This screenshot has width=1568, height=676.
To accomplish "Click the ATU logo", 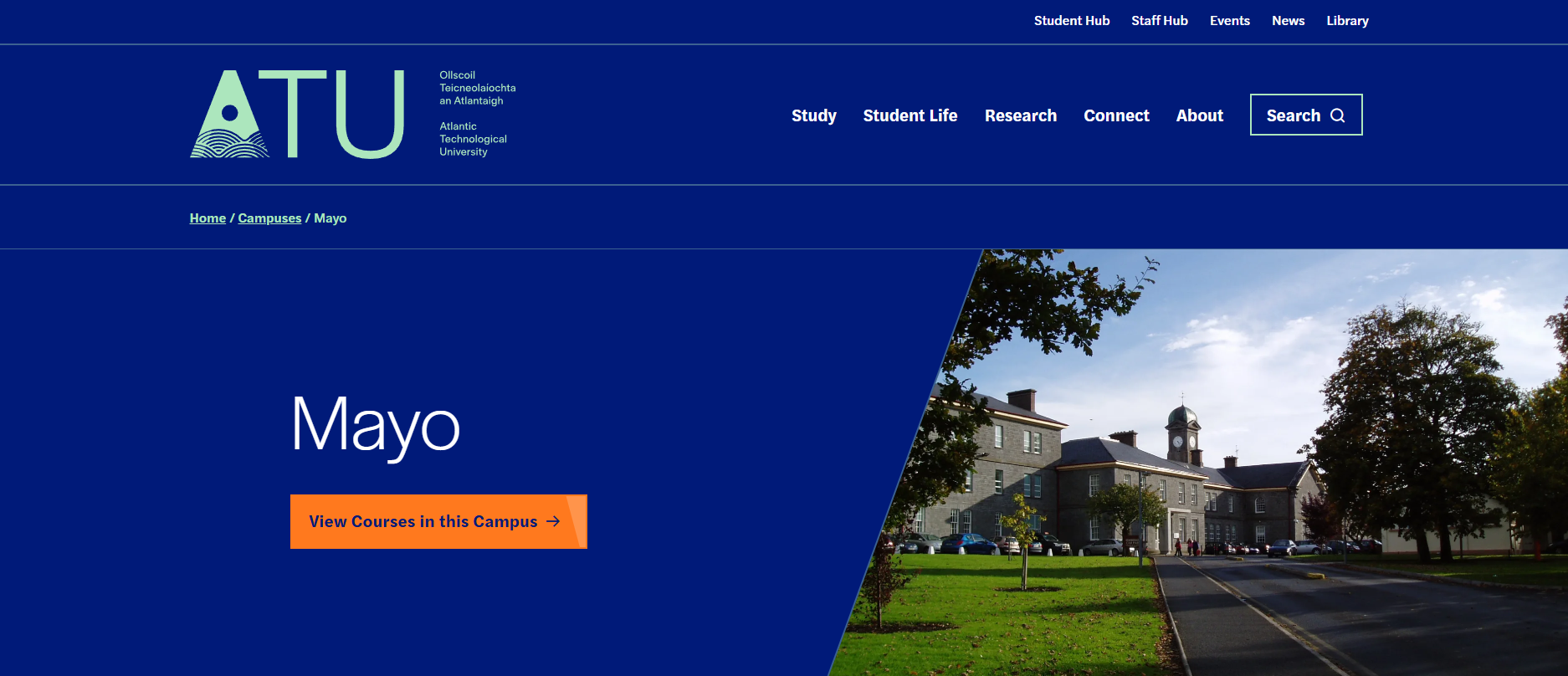I will (297, 114).
